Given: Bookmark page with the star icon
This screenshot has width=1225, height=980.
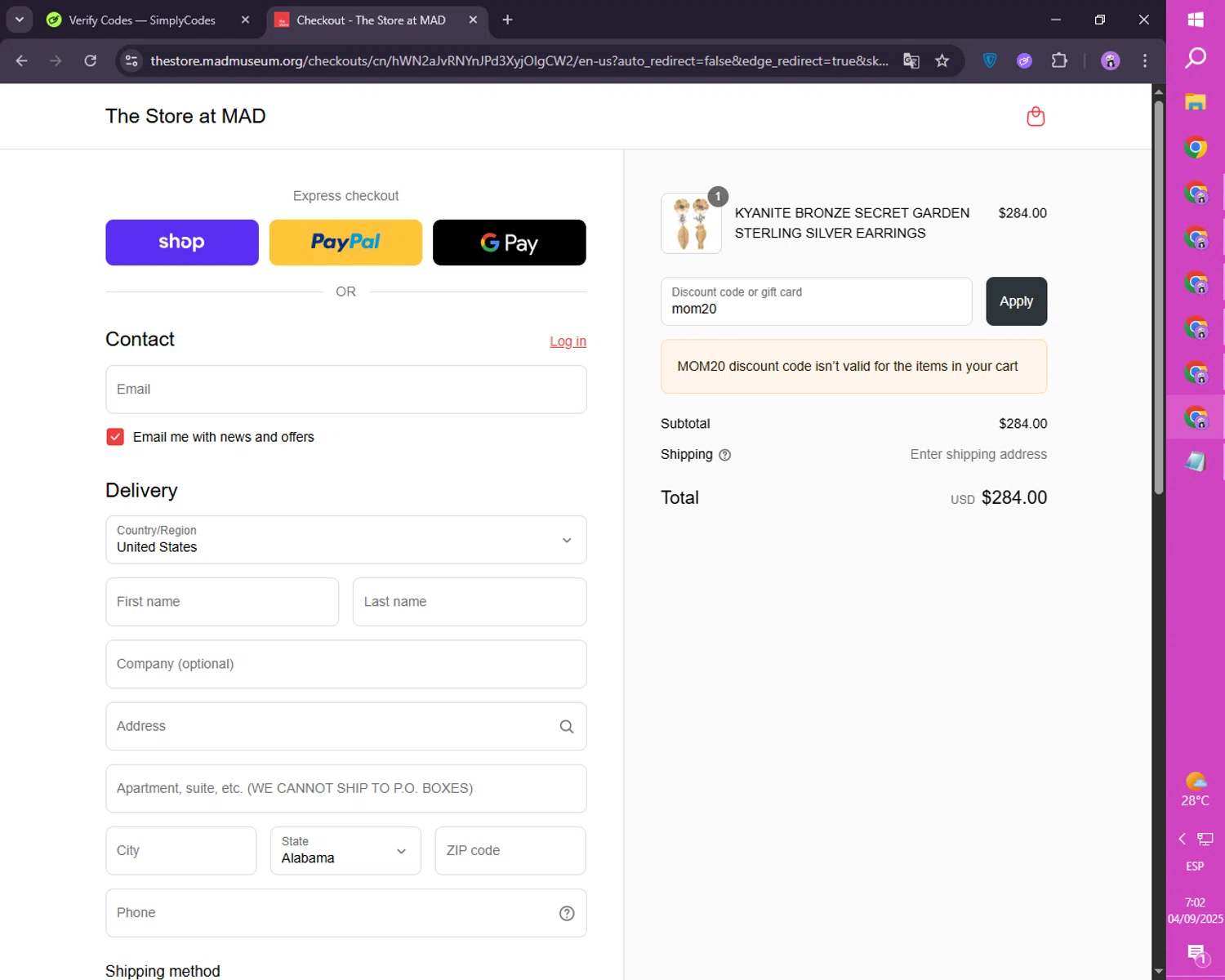Looking at the screenshot, I should point(942,60).
